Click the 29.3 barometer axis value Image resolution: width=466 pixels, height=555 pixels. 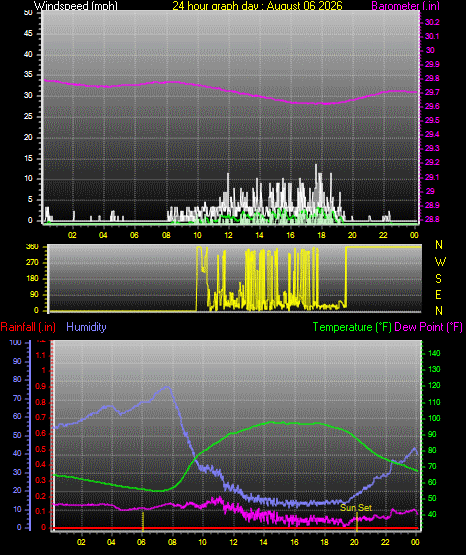432,148
